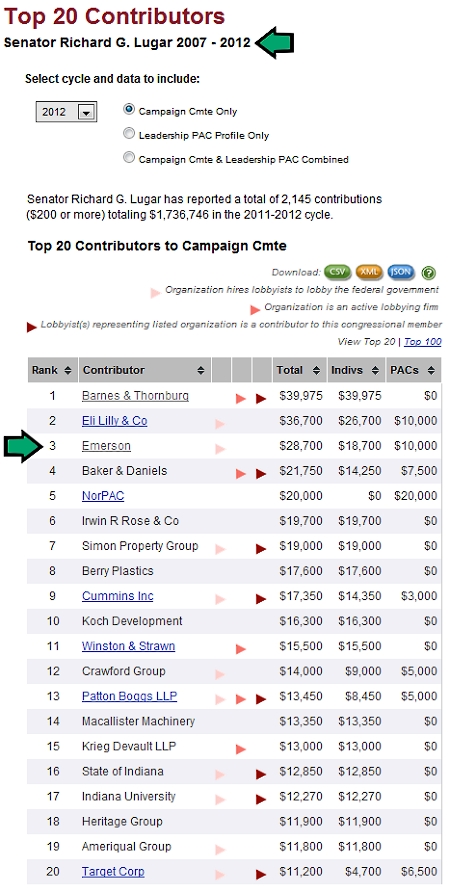This screenshot has height=892, width=450.
Task: Download data as CSV
Action: 337,272
